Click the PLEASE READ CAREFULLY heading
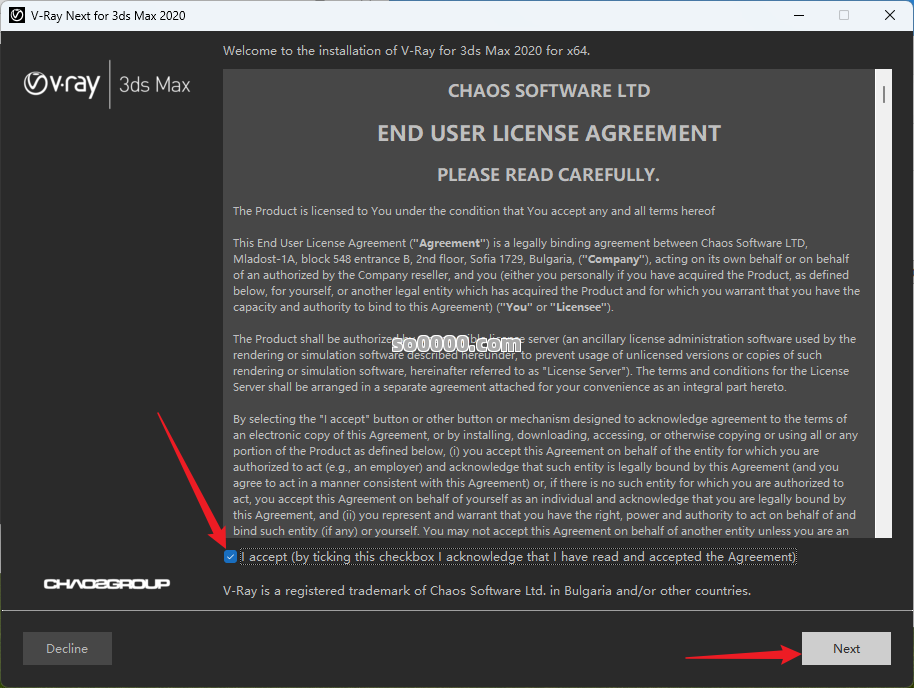This screenshot has width=914, height=688. (548, 175)
